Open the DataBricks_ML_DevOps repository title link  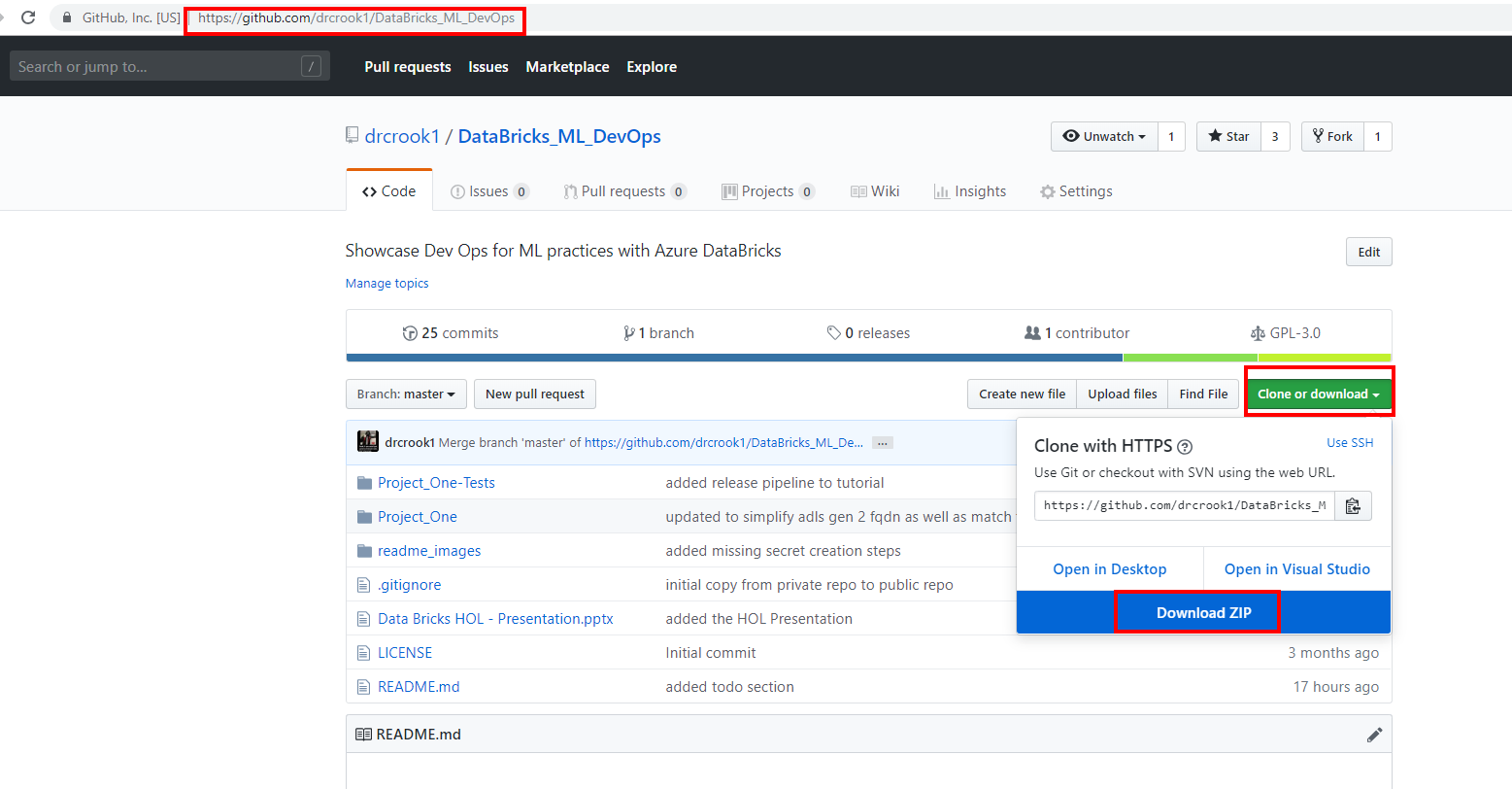pyautogui.click(x=559, y=136)
